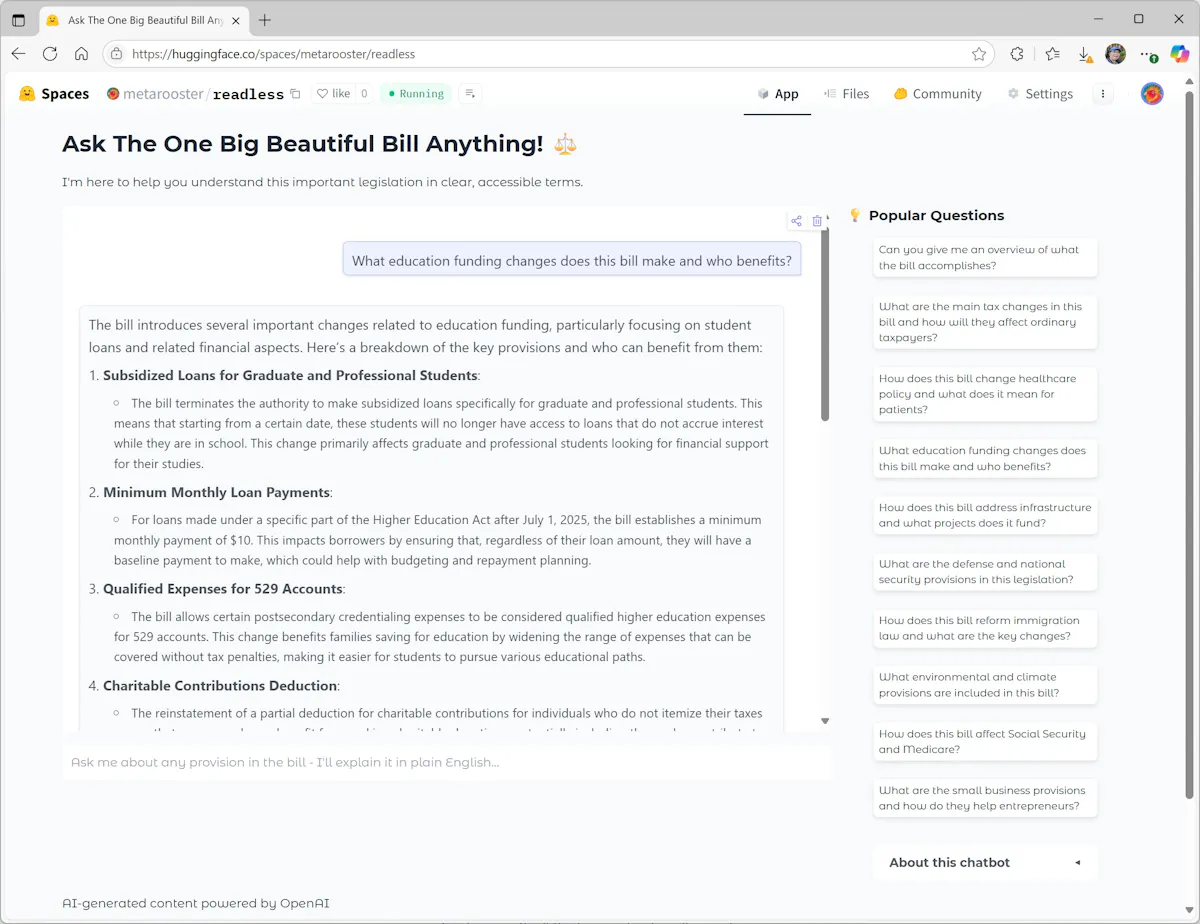View site information lock icon
Image resolution: width=1200 pixels, height=924 pixels.
(x=117, y=54)
